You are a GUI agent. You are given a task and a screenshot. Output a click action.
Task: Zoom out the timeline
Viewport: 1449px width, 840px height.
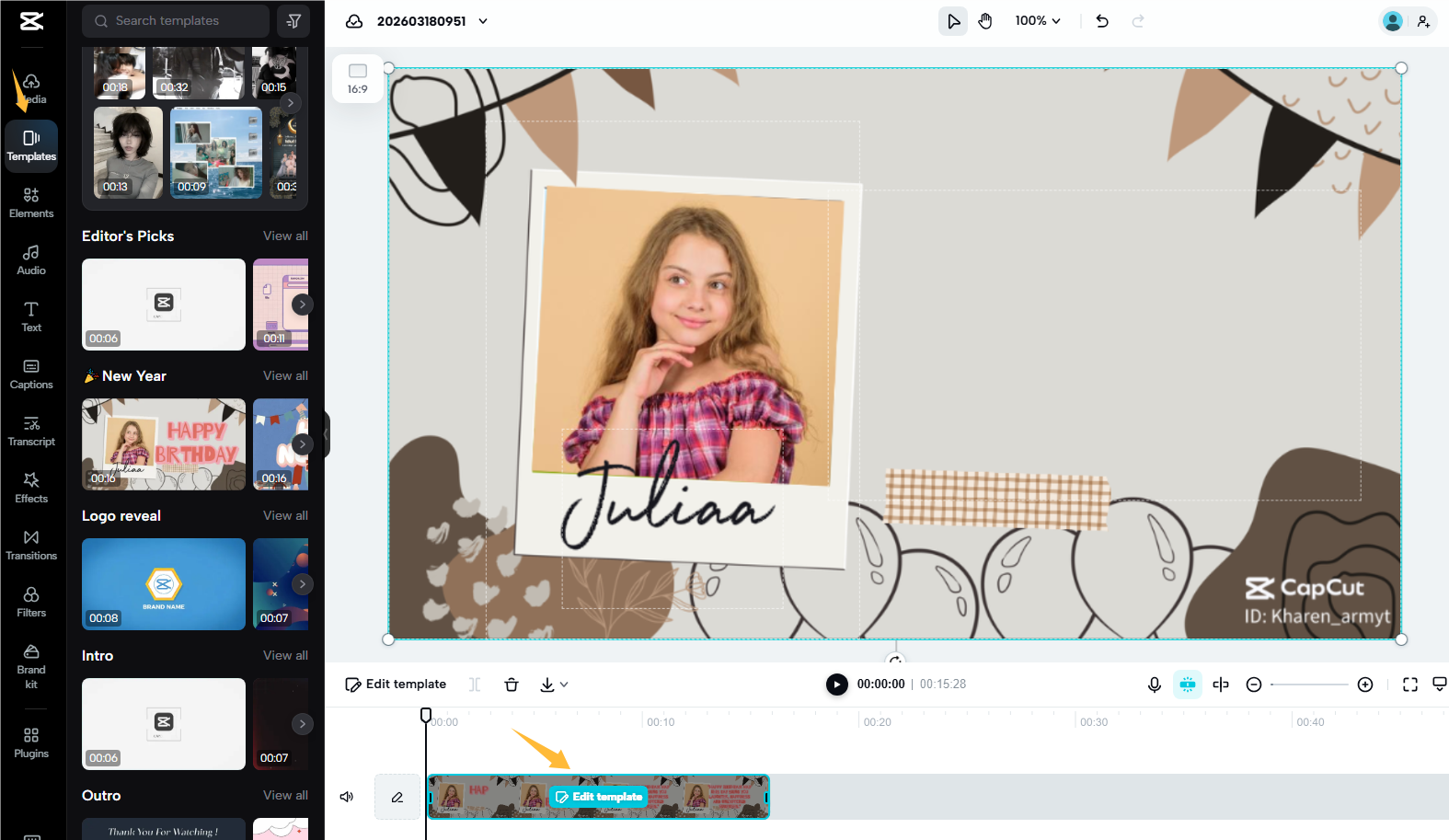(1253, 685)
